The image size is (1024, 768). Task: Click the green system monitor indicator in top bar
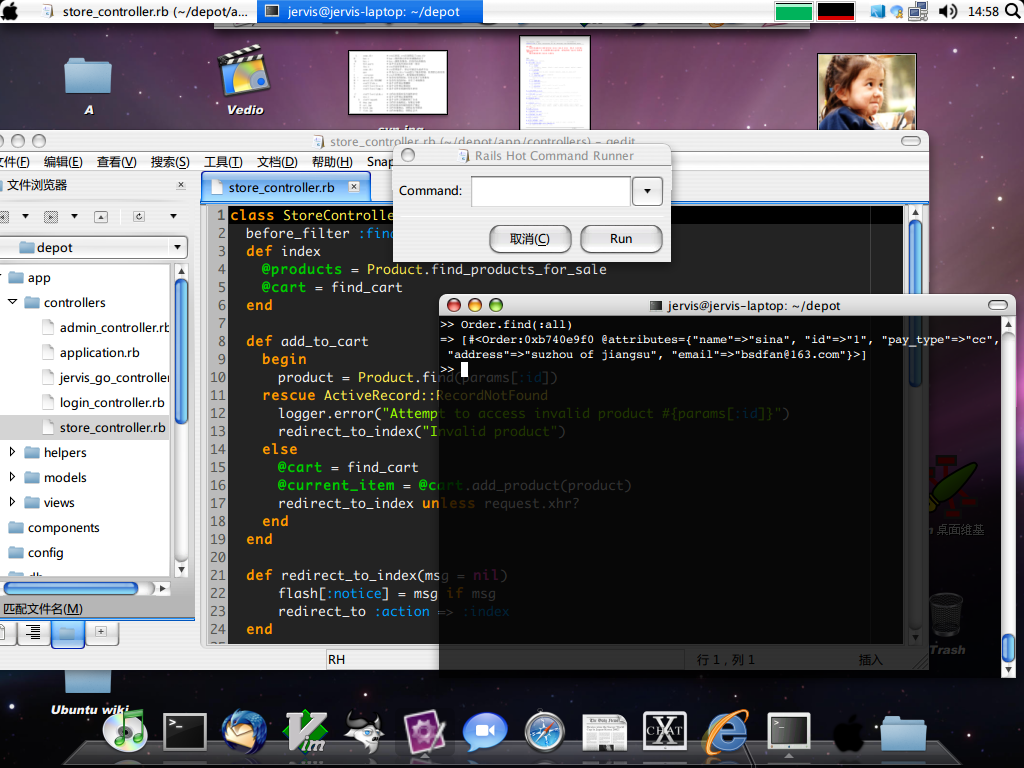click(x=793, y=12)
